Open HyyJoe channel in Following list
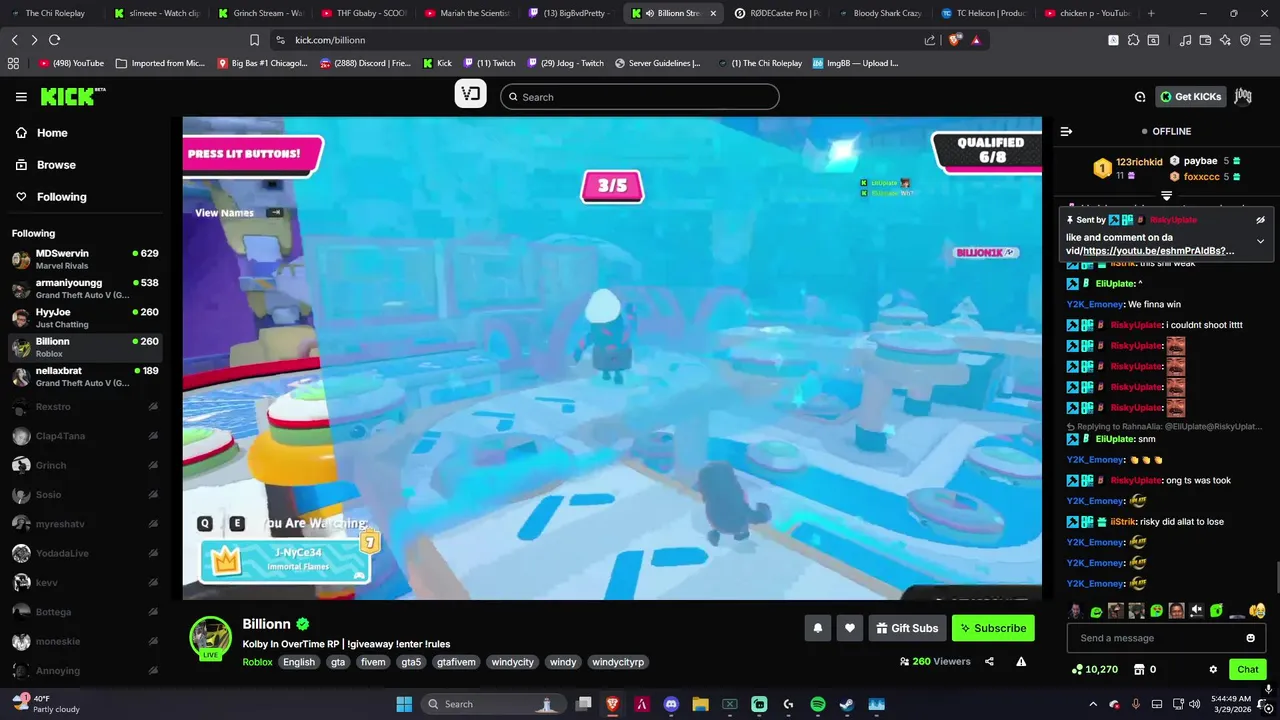Image resolution: width=1280 pixels, height=720 pixels. [85, 318]
